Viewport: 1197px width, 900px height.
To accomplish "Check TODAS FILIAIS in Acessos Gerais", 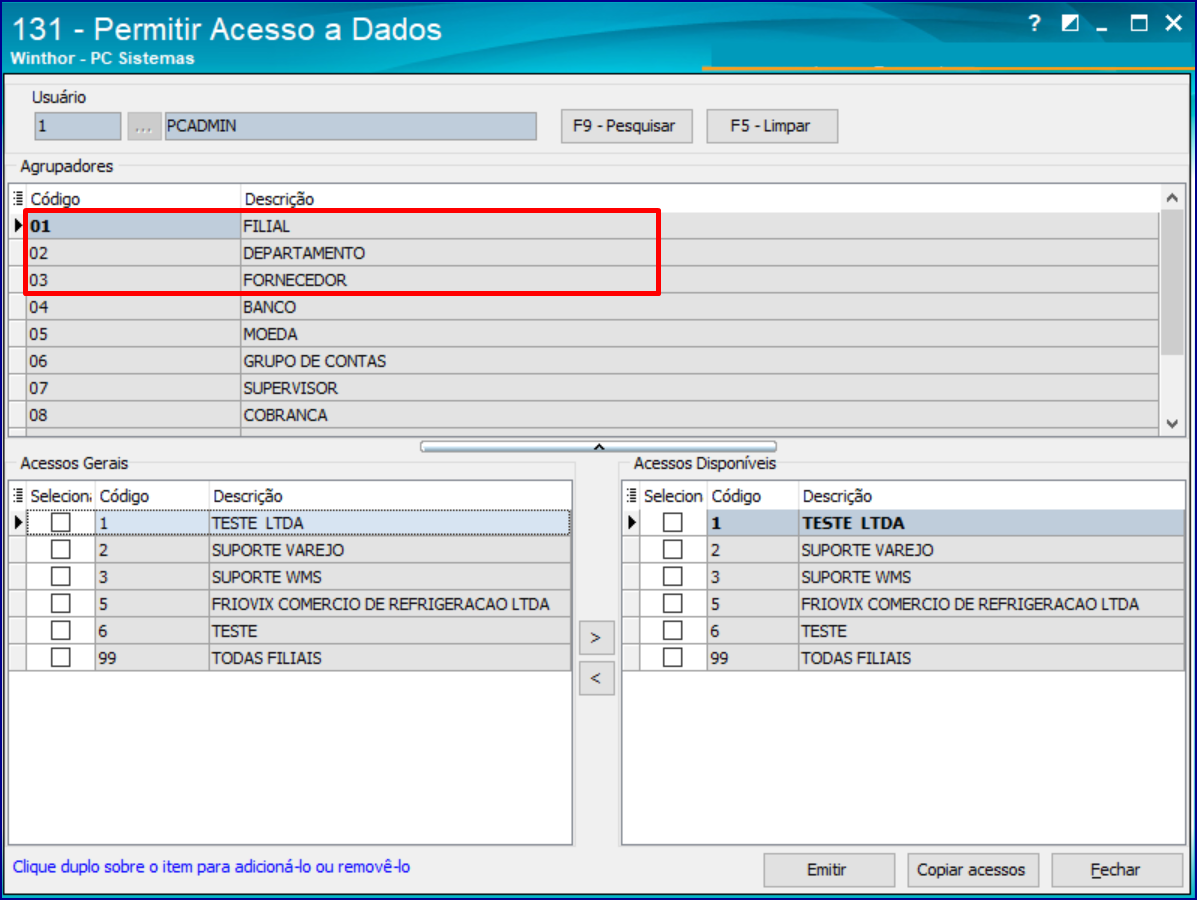I will coord(61,657).
